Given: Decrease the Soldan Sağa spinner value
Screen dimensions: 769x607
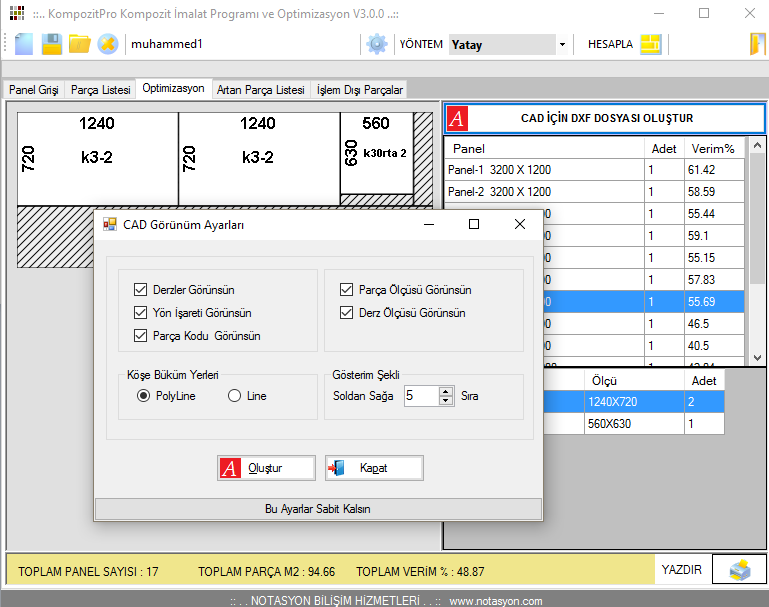Looking at the screenshot, I should (x=445, y=400).
